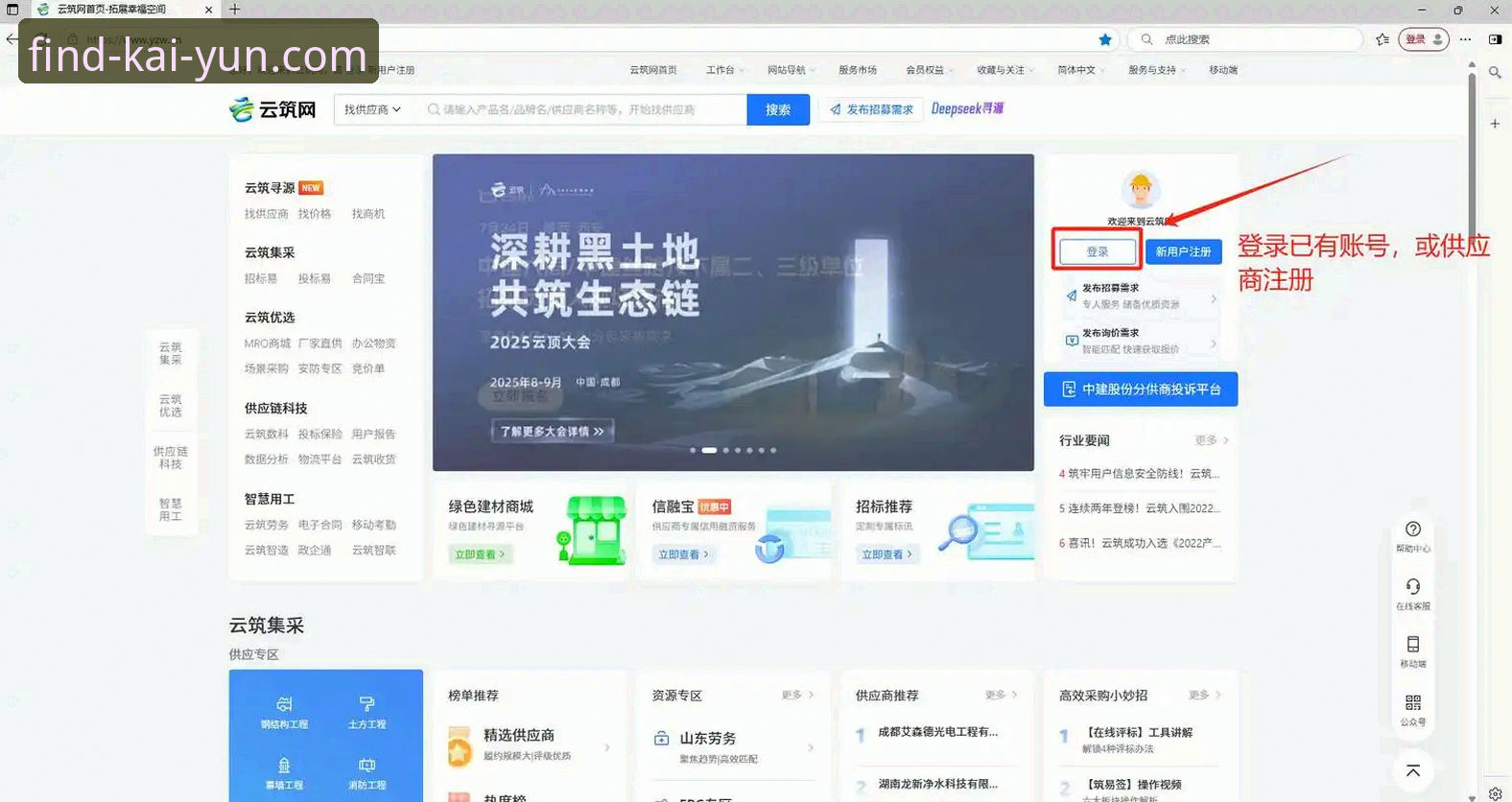Click the blue 搜索 button

778,109
